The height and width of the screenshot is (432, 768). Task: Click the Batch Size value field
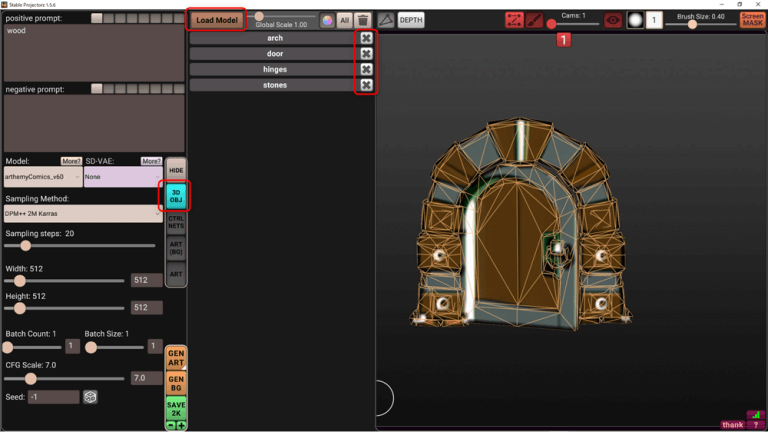pos(155,346)
